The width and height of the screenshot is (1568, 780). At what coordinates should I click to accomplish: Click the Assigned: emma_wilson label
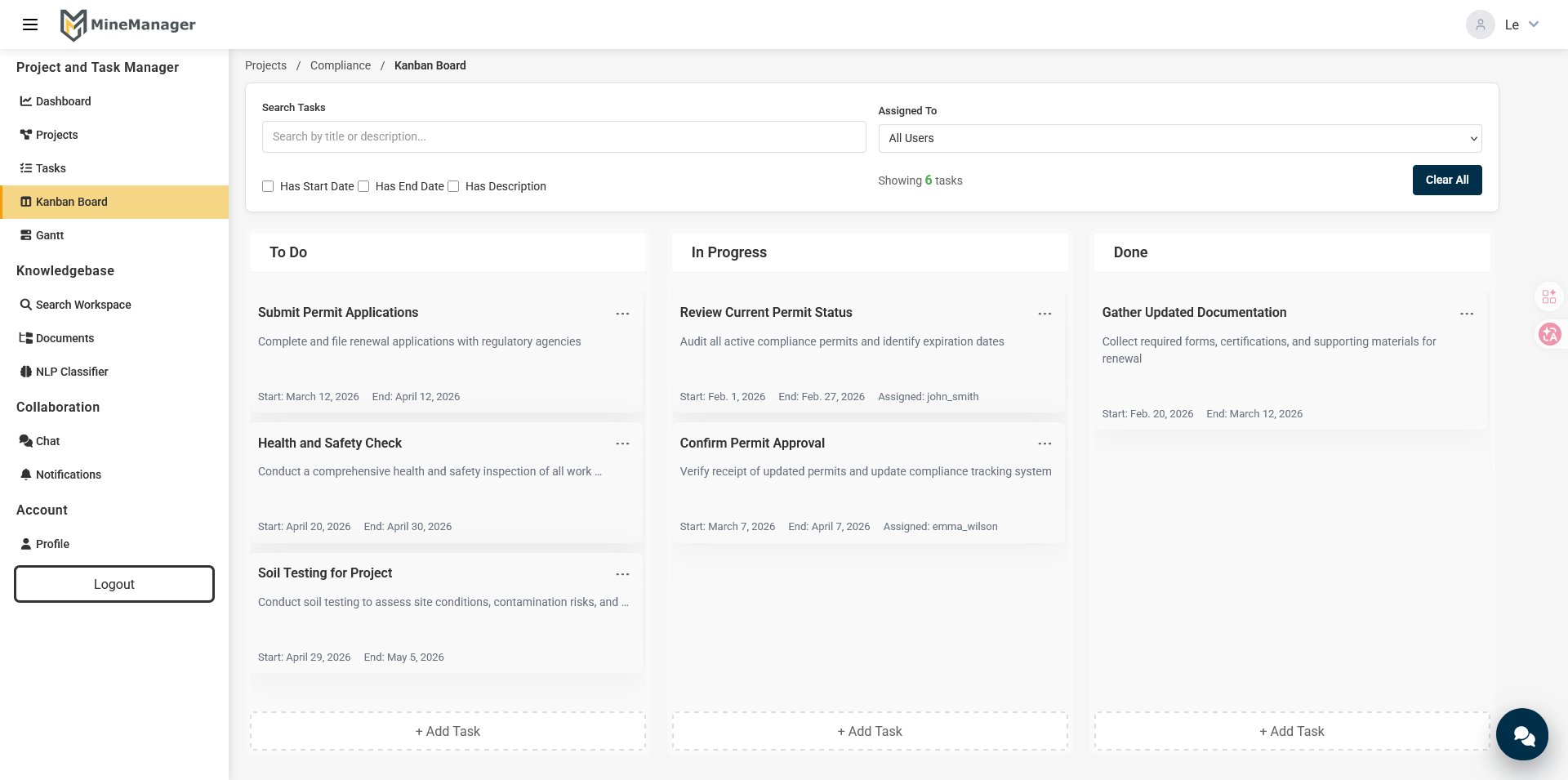click(941, 527)
